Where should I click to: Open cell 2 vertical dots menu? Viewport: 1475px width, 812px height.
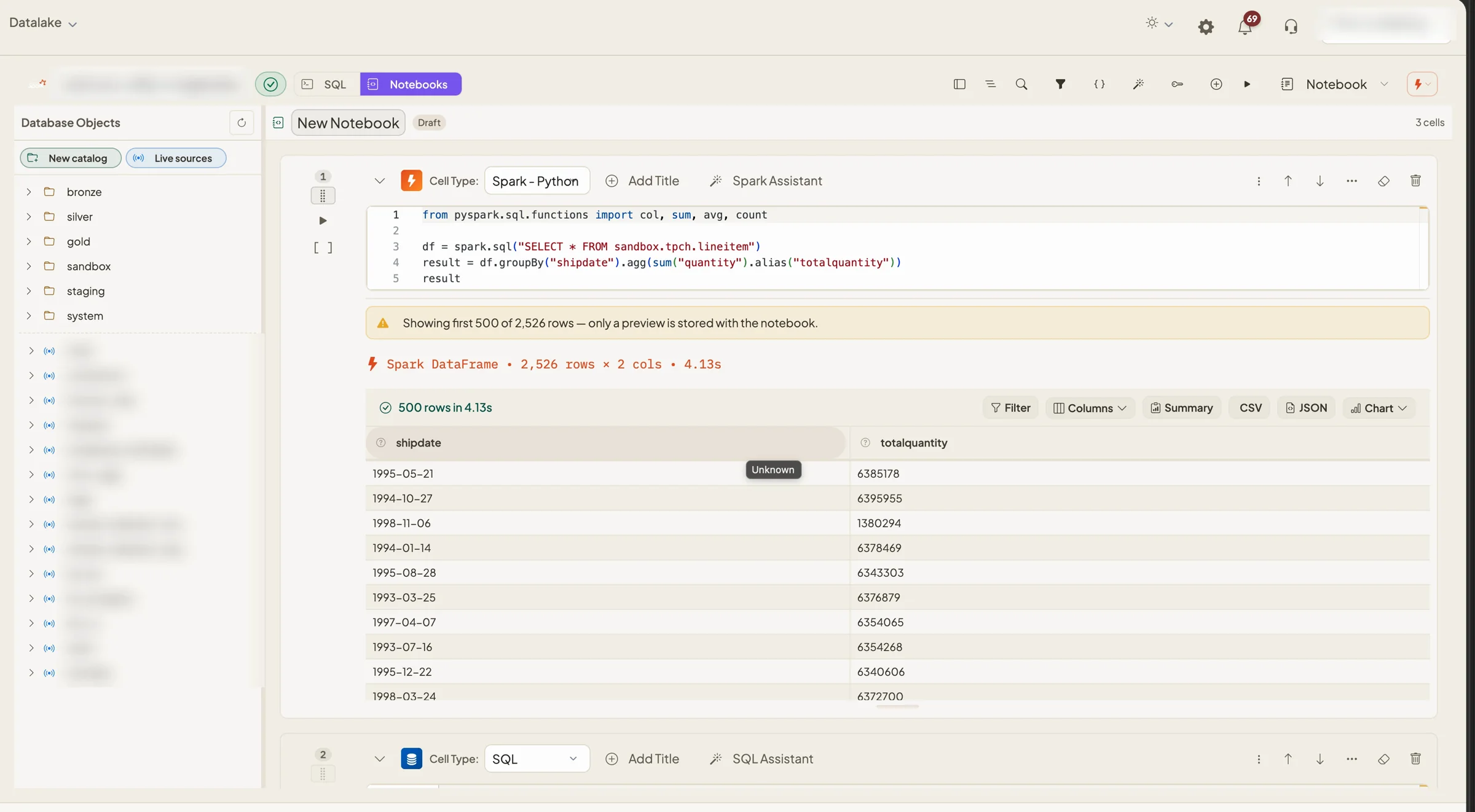[1259, 759]
